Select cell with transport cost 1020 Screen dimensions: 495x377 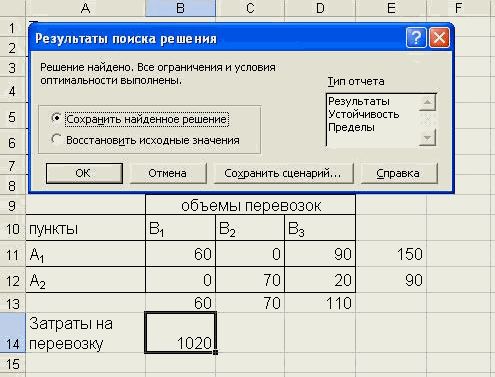tap(181, 332)
